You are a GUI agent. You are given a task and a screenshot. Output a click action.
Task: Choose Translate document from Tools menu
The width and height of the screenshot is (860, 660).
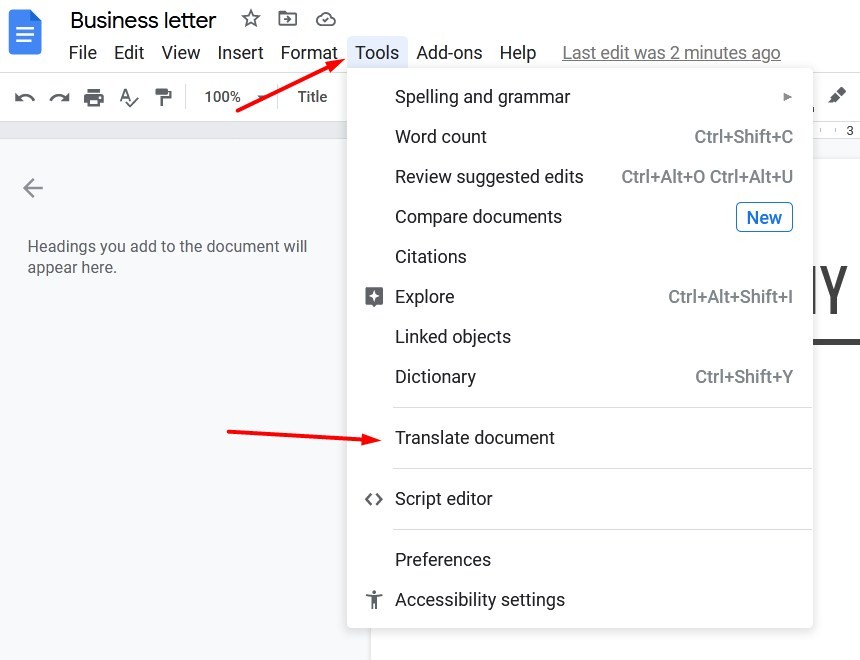pos(475,438)
